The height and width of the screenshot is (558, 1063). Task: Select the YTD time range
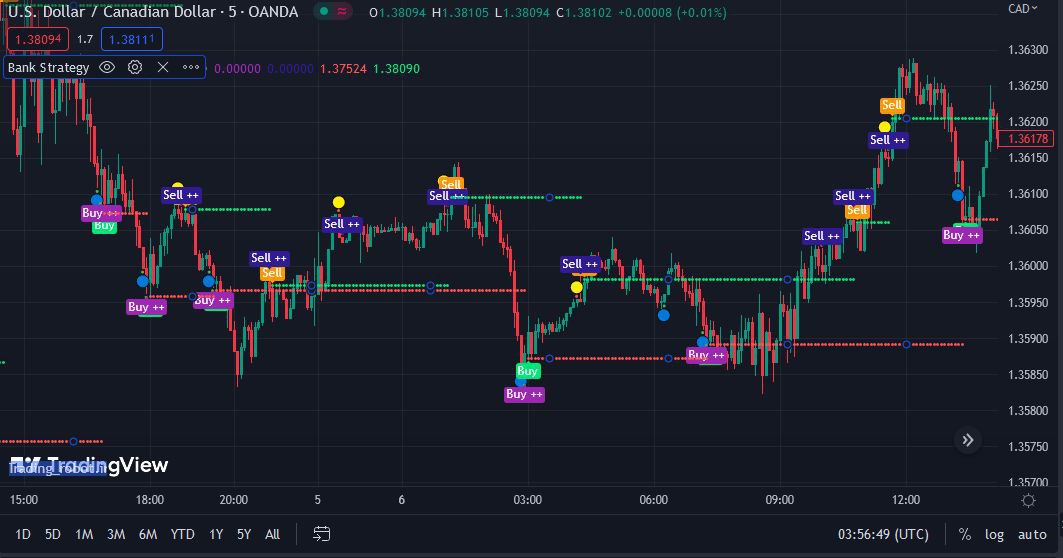[x=182, y=534]
